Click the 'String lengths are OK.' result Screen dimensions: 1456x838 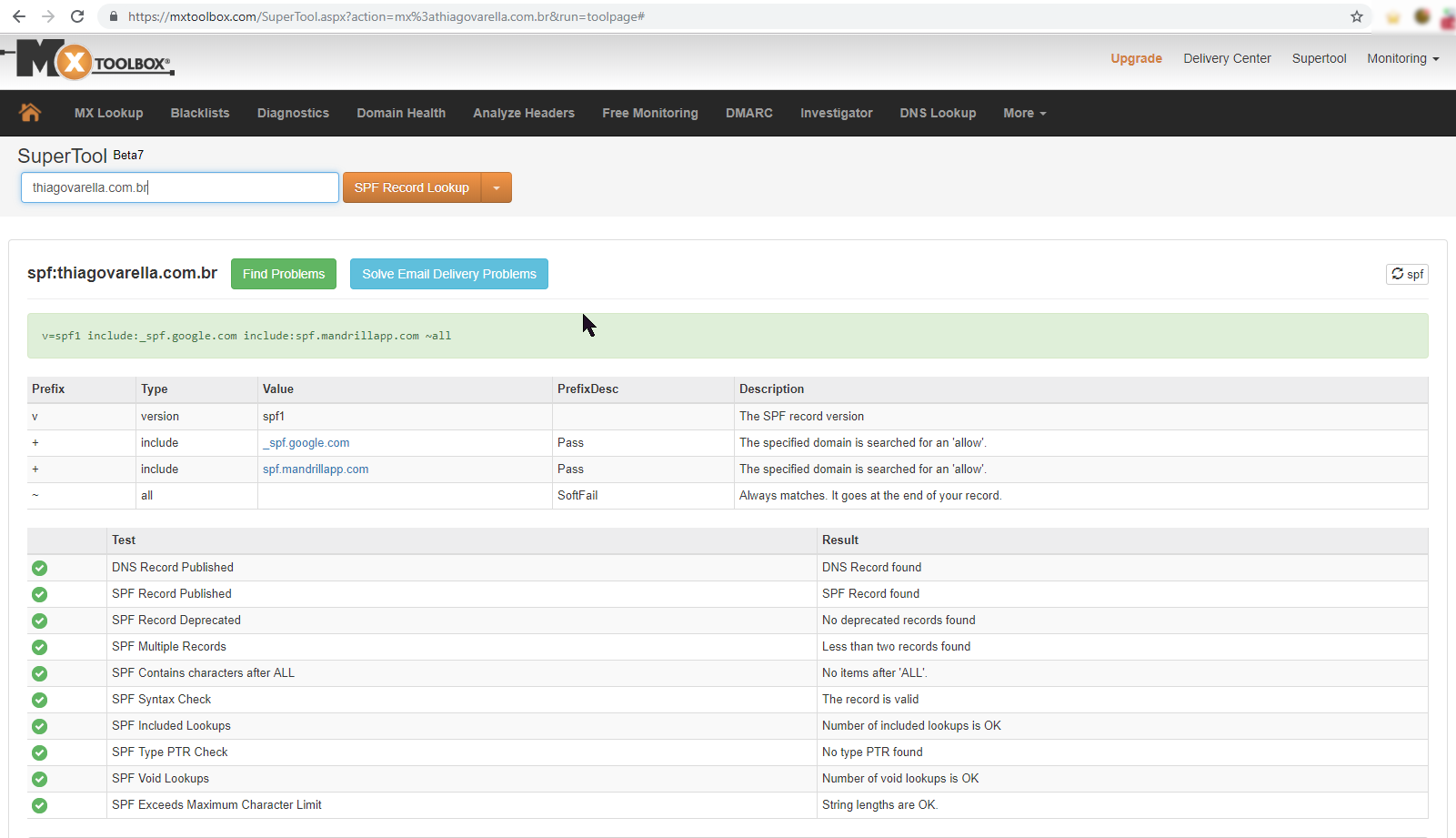[879, 805]
